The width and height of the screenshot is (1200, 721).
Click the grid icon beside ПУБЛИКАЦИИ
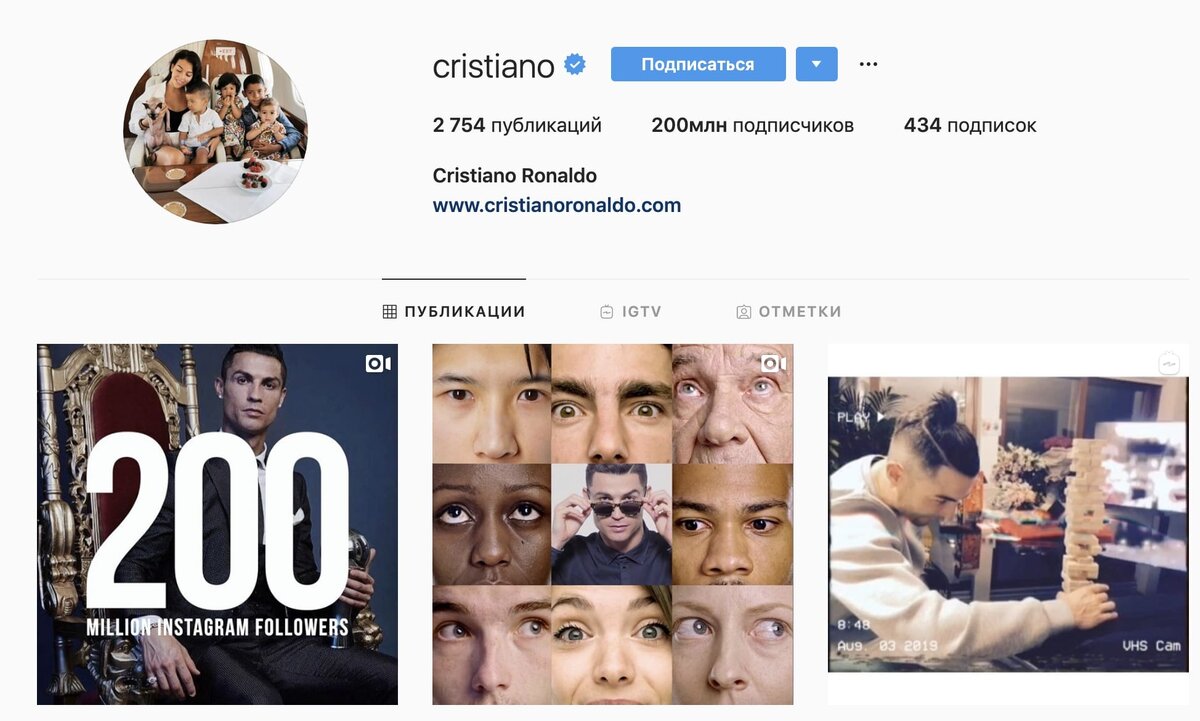(390, 312)
